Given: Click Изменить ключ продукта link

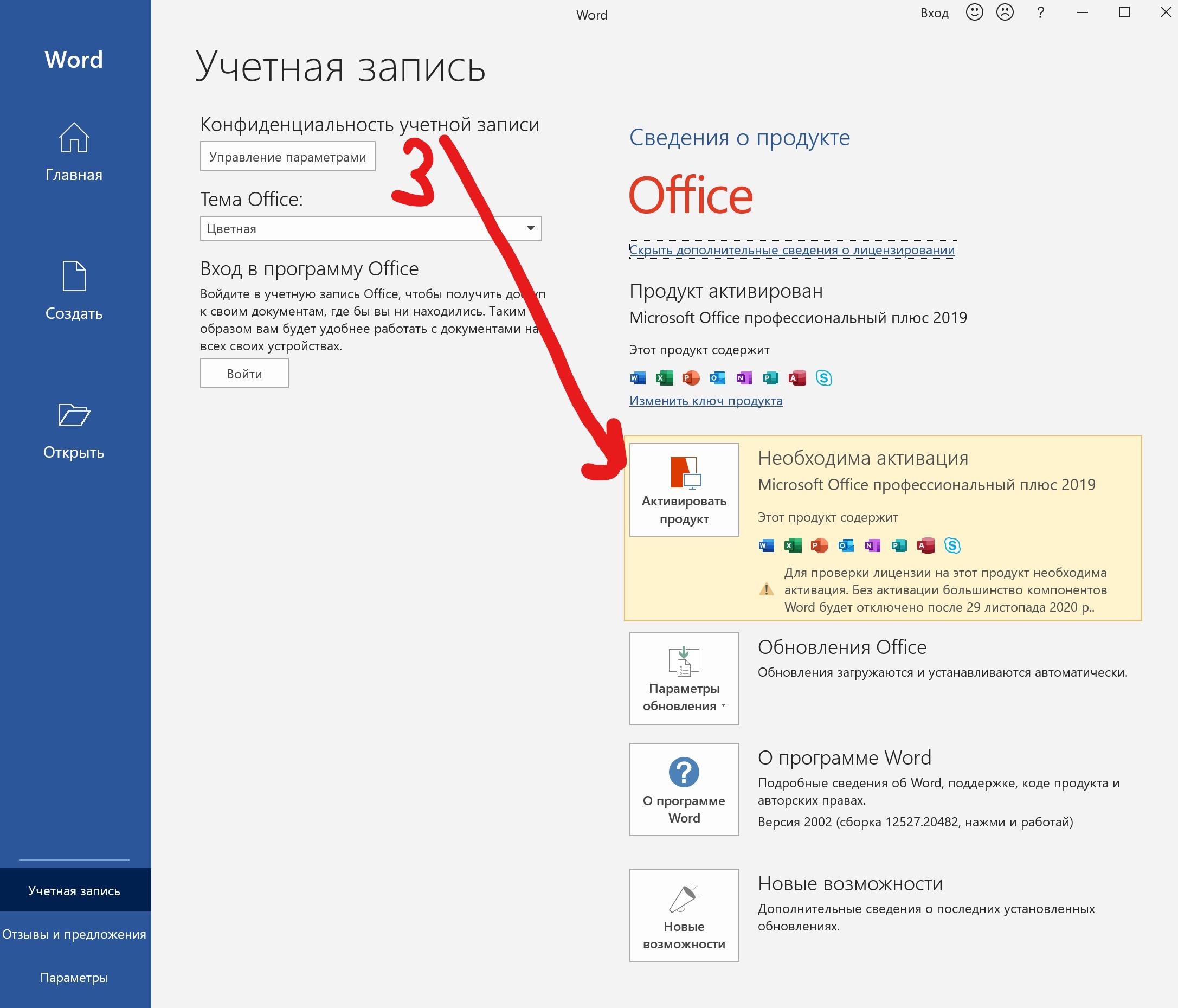Looking at the screenshot, I should coord(705,401).
